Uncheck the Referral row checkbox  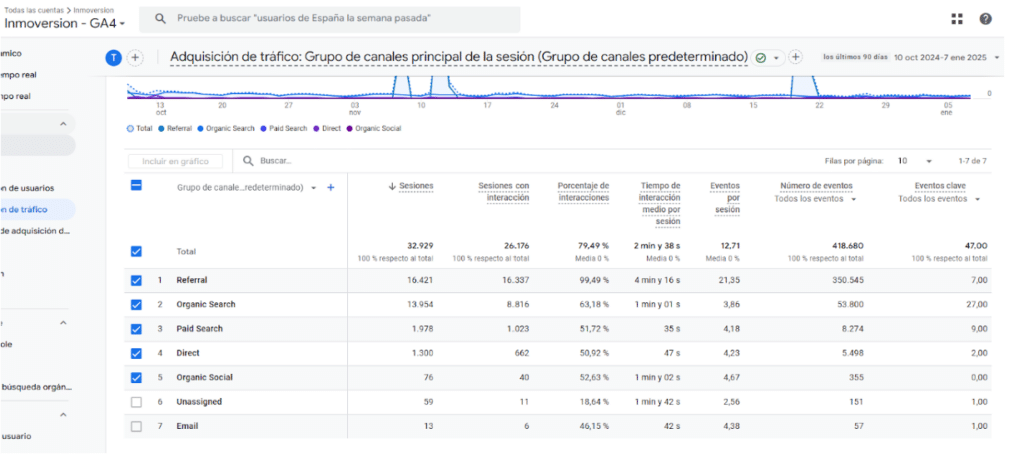136,280
